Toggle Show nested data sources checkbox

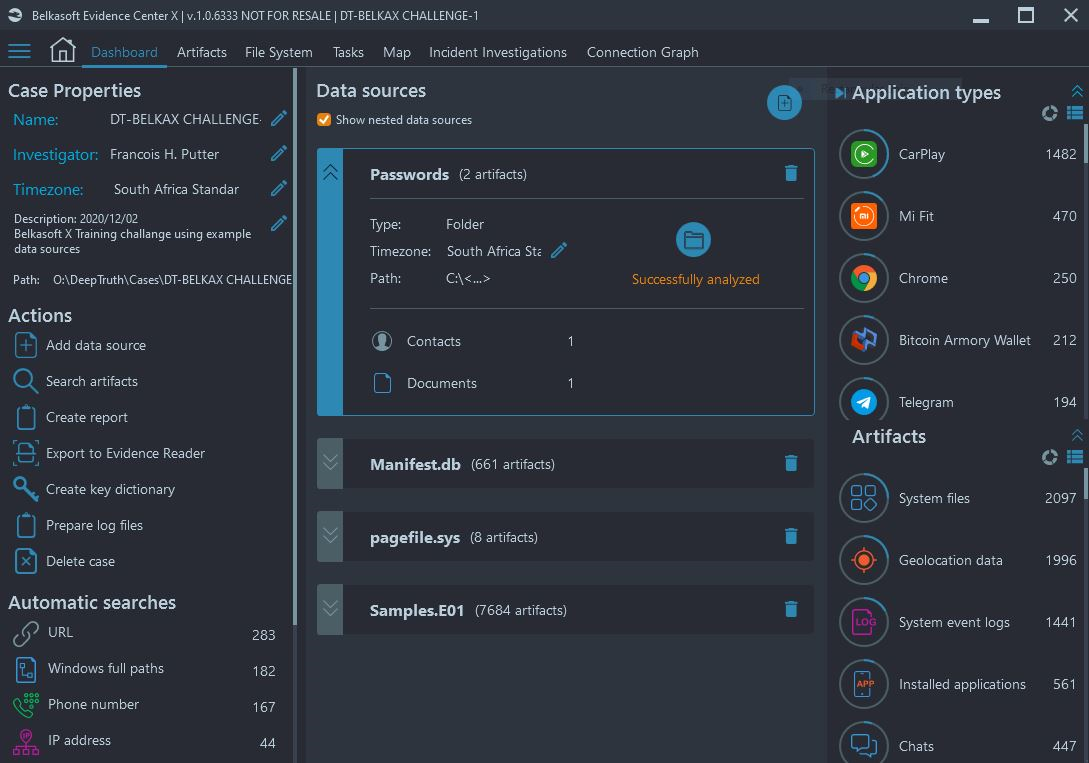tap(324, 119)
